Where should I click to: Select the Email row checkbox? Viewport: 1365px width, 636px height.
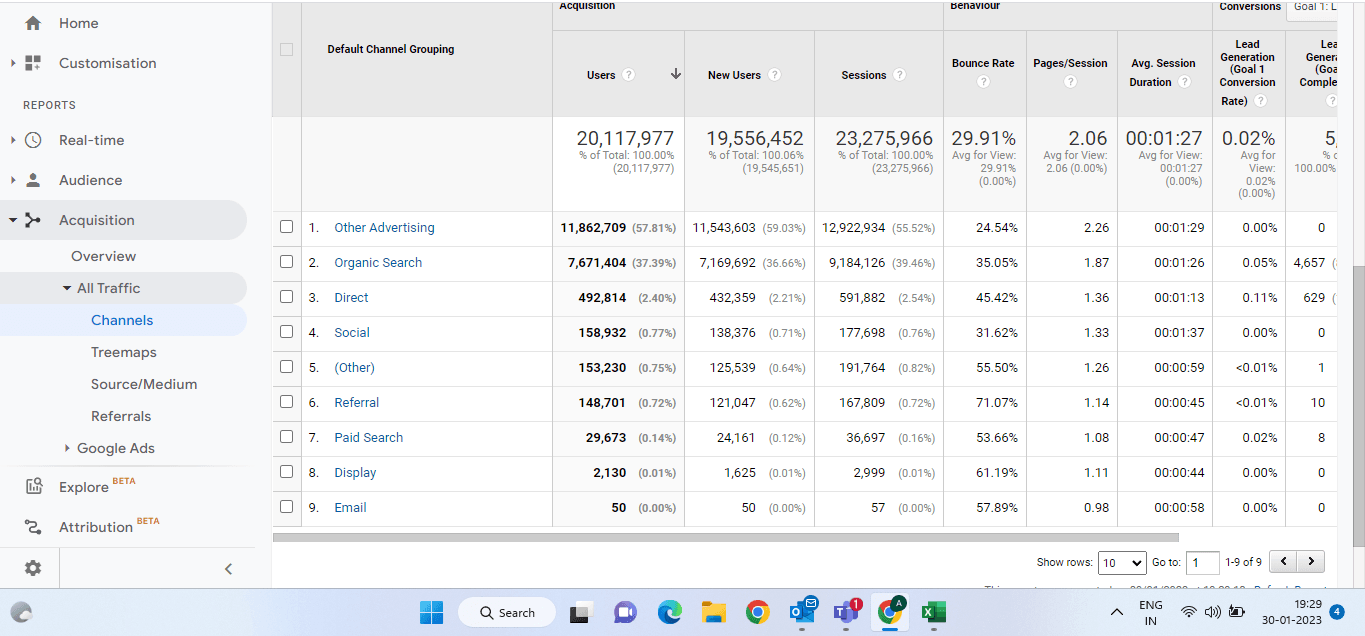pyautogui.click(x=287, y=507)
